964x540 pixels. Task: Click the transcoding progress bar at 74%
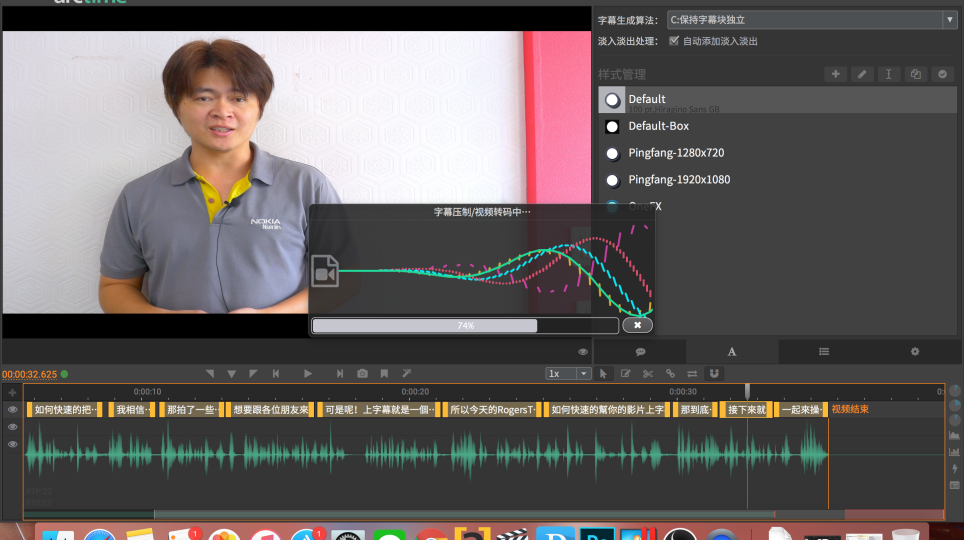pos(465,326)
